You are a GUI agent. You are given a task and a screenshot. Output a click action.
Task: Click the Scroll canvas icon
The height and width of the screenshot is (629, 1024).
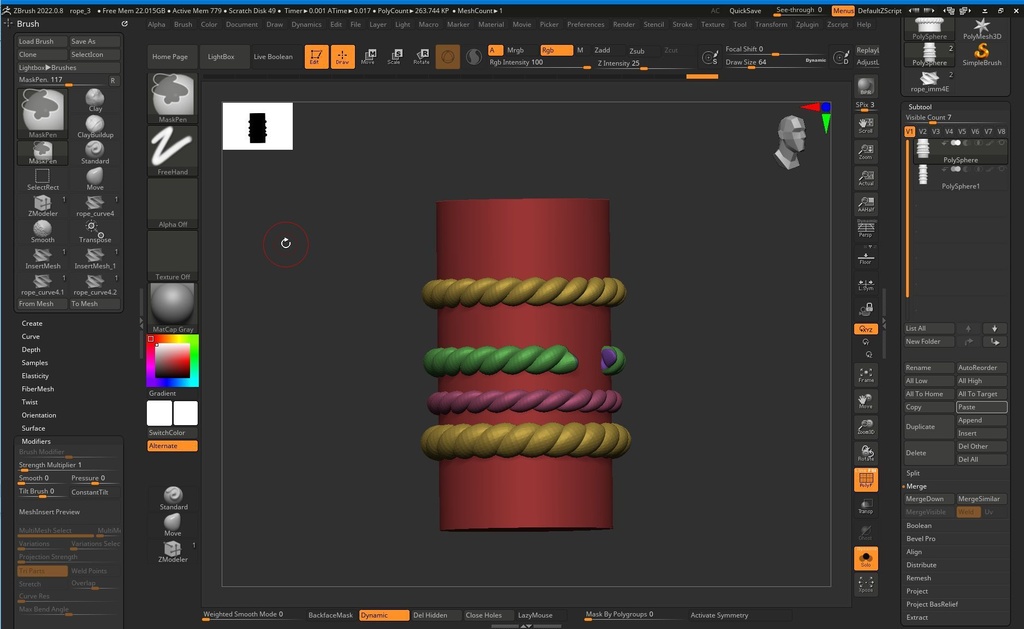click(865, 125)
